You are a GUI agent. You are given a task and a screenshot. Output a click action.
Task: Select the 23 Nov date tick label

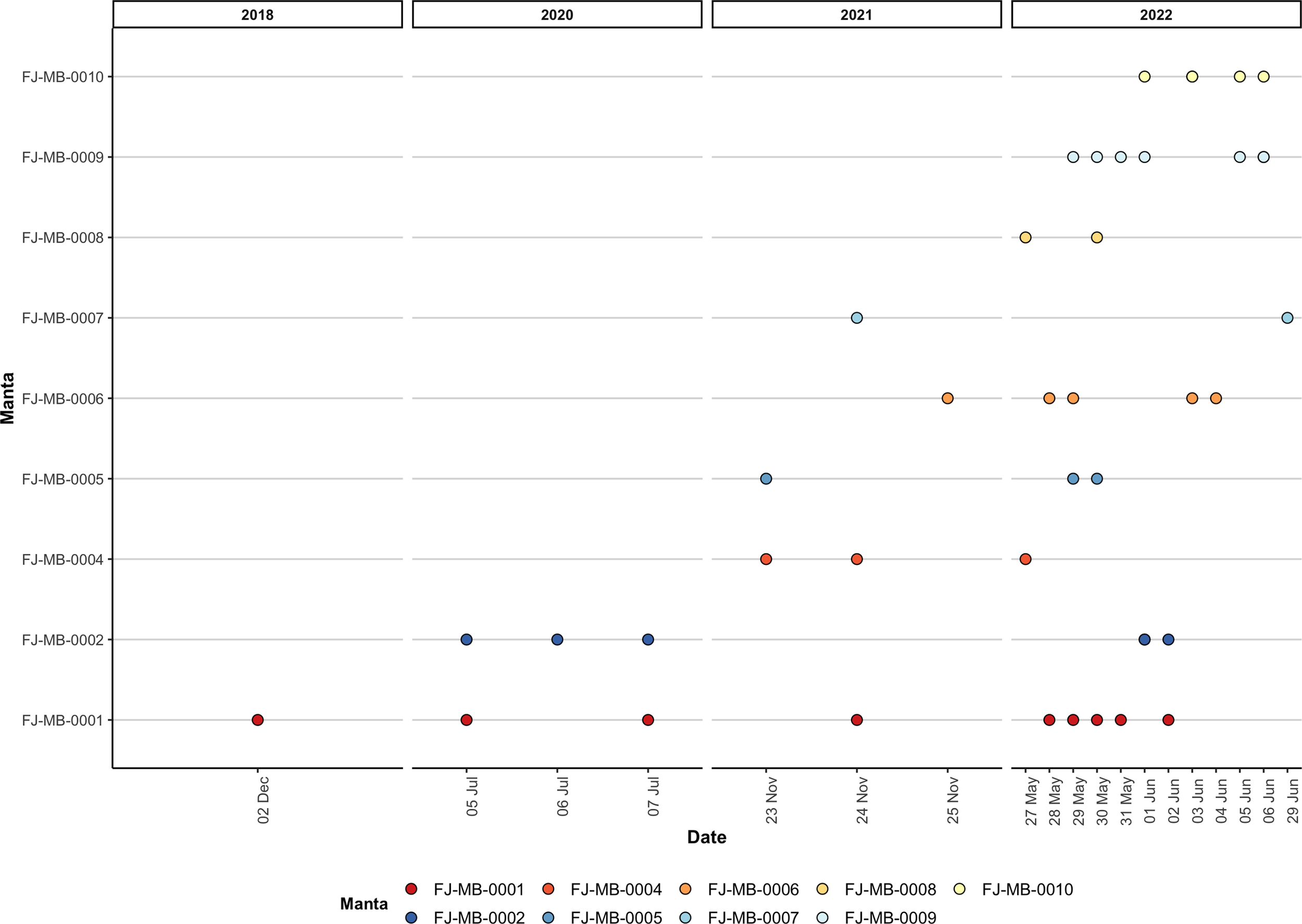click(x=771, y=800)
